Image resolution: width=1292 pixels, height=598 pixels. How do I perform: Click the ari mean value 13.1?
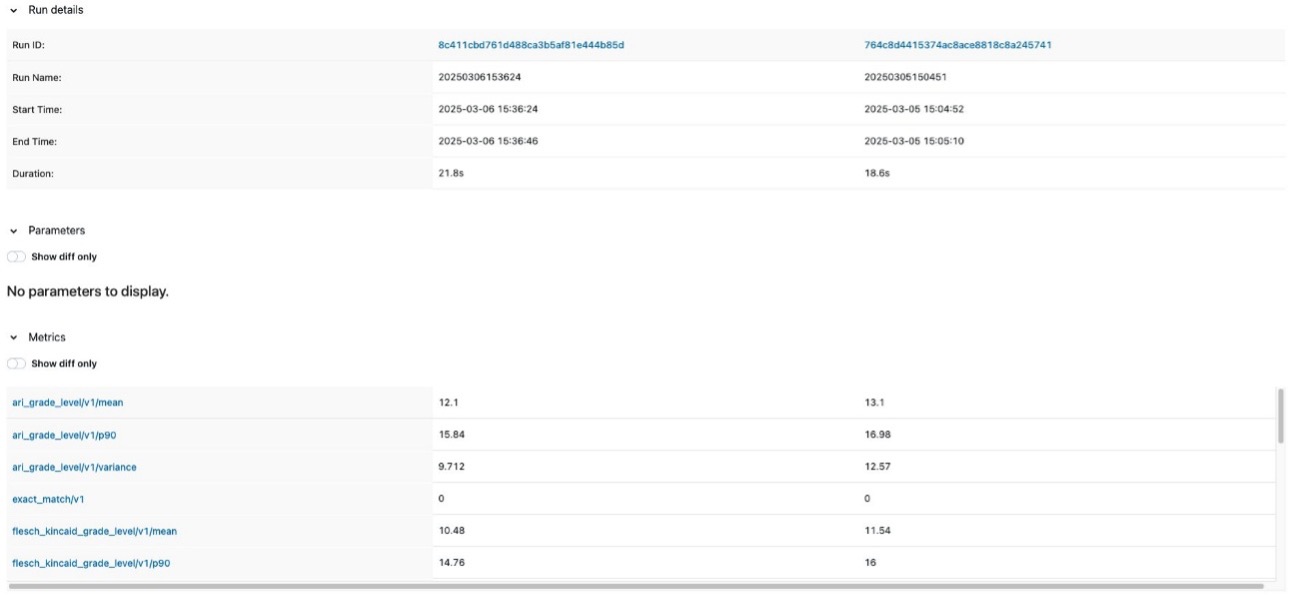pos(874,403)
